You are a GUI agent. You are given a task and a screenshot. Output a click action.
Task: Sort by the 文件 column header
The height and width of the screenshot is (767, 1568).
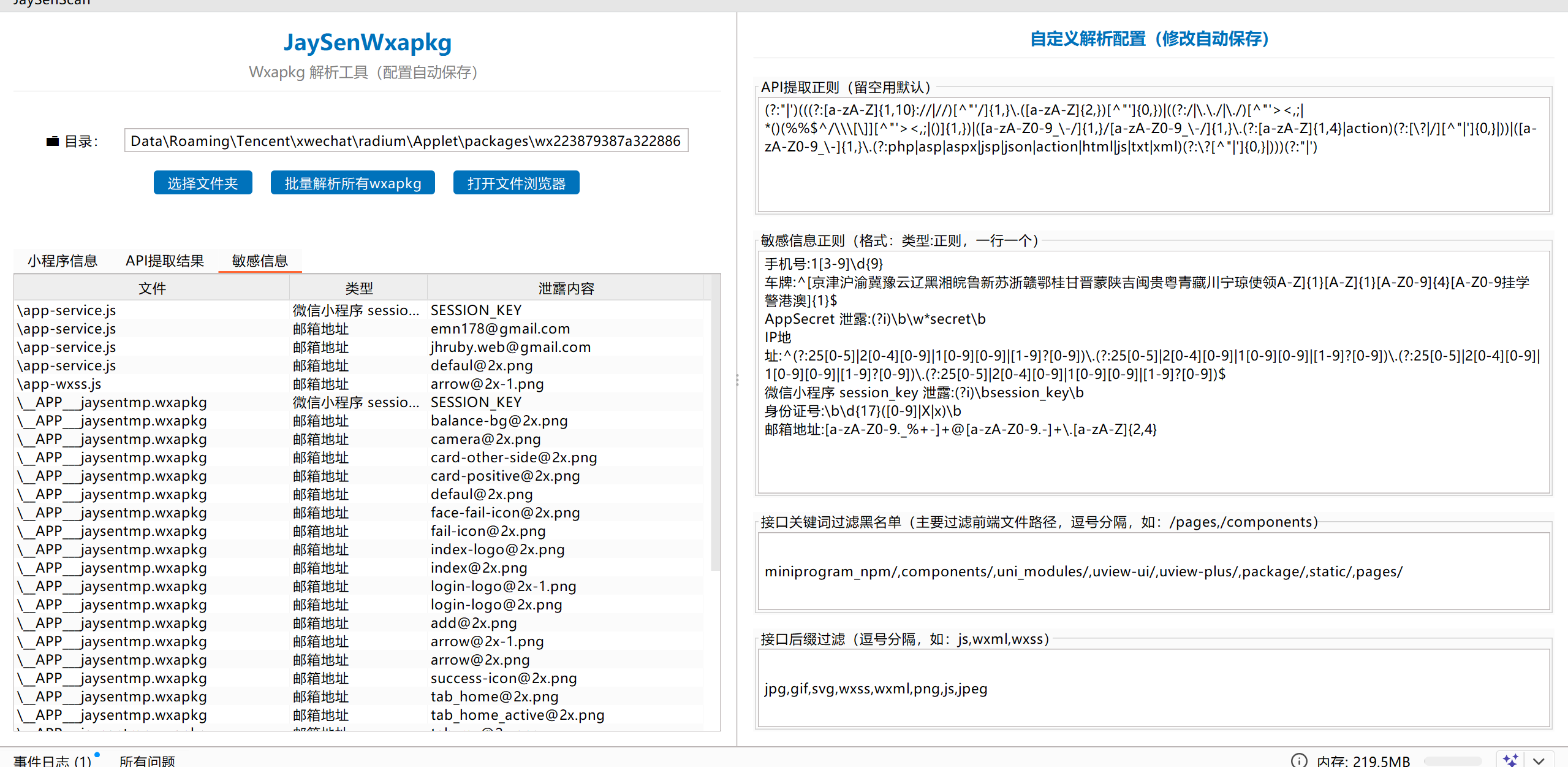point(152,288)
